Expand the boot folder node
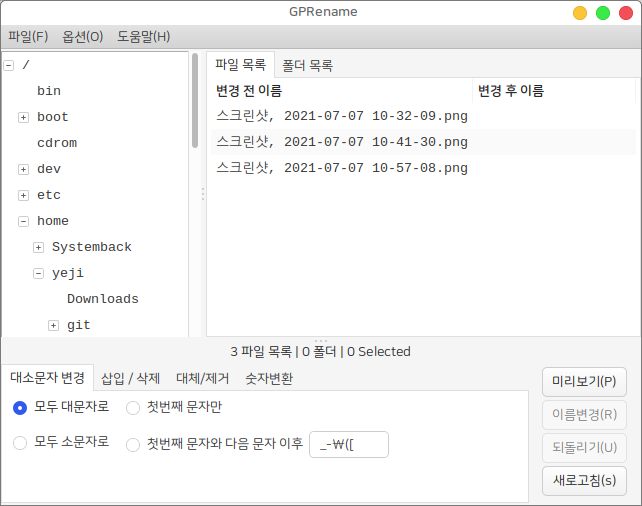 point(23,117)
